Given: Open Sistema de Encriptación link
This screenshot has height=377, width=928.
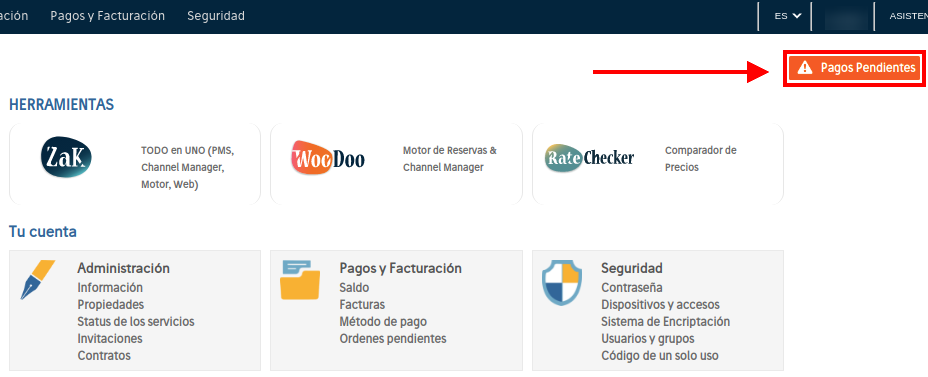Looking at the screenshot, I should tap(666, 321).
